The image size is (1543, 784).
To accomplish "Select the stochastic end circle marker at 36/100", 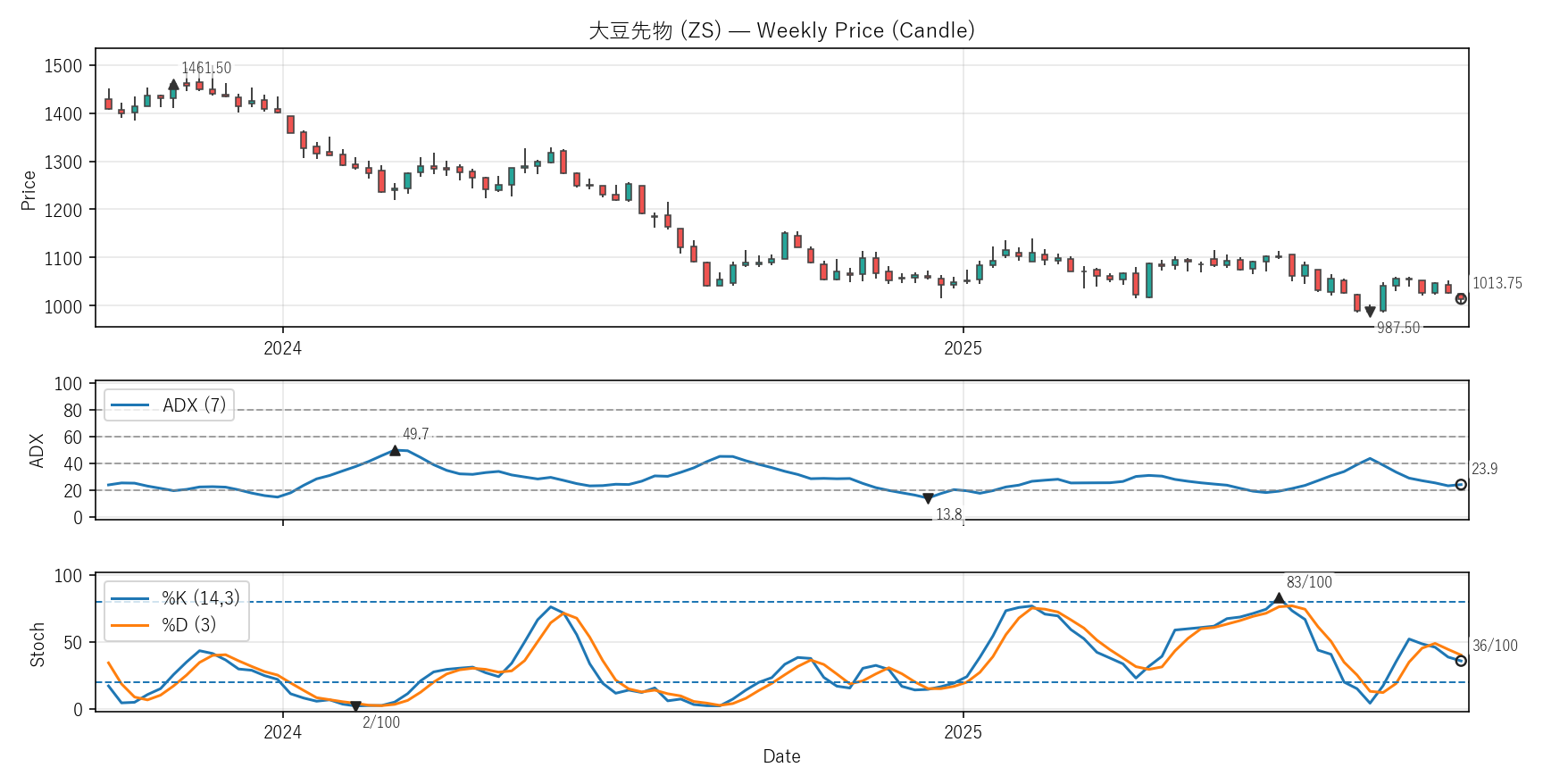I will (x=1461, y=661).
